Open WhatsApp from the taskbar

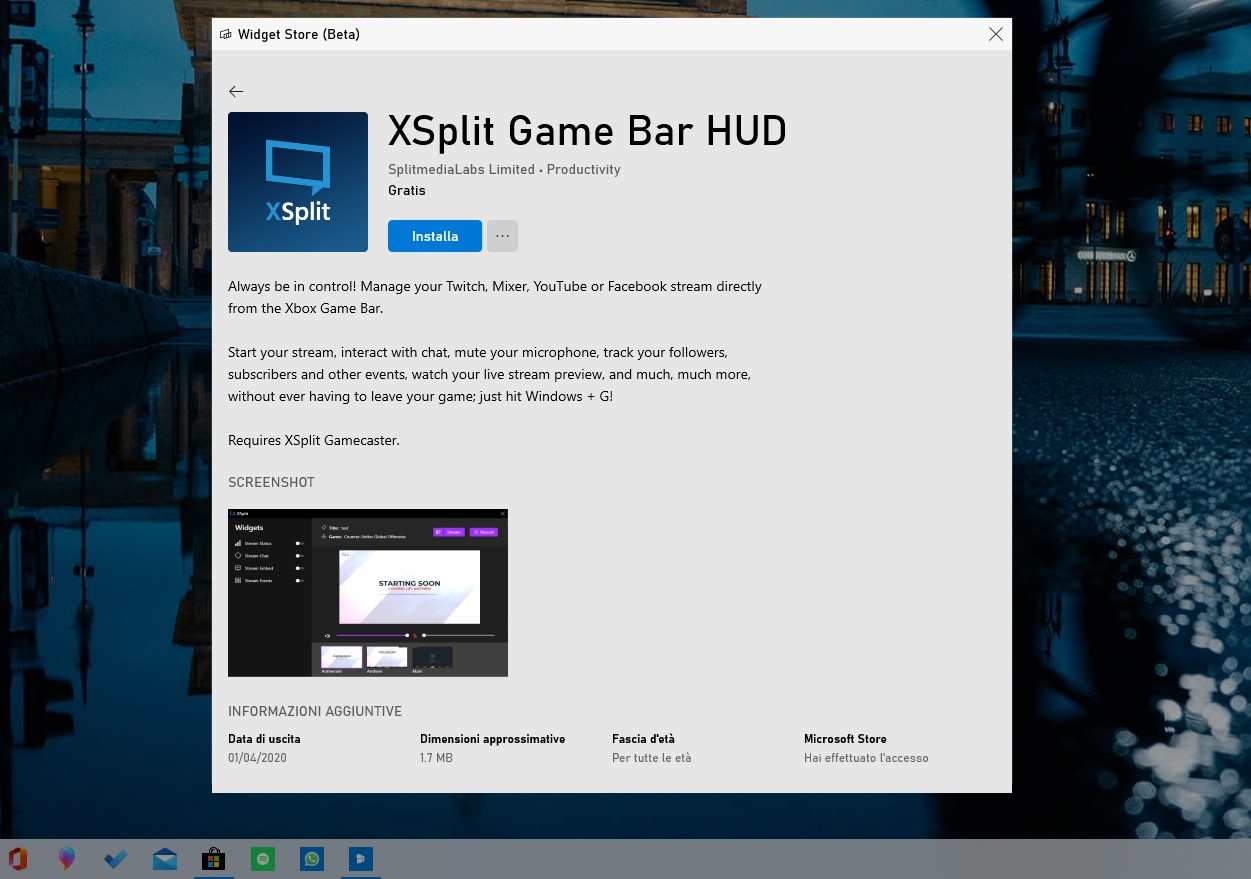(312, 859)
